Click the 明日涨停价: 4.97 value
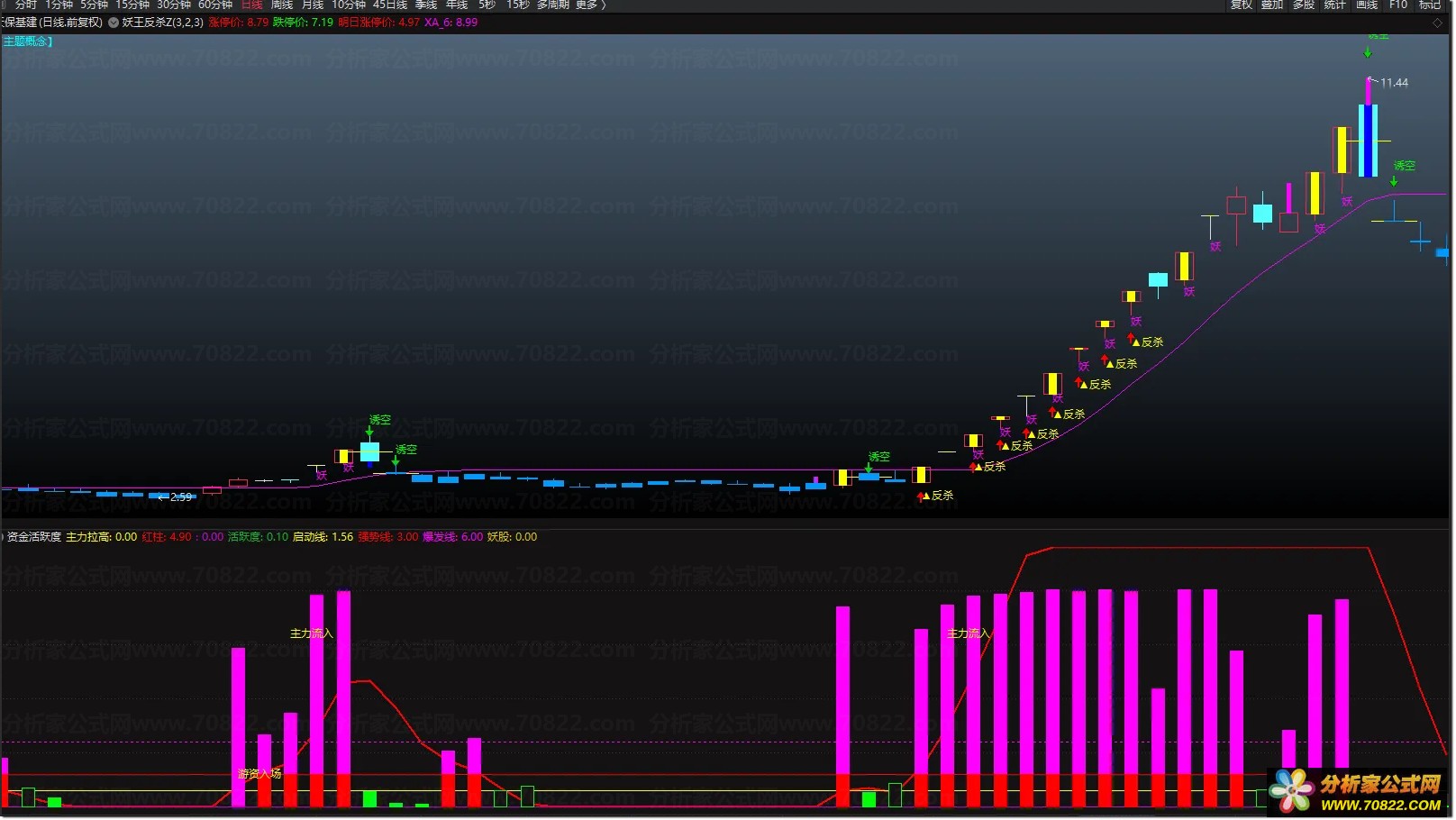The width and height of the screenshot is (1456, 820). point(379,23)
